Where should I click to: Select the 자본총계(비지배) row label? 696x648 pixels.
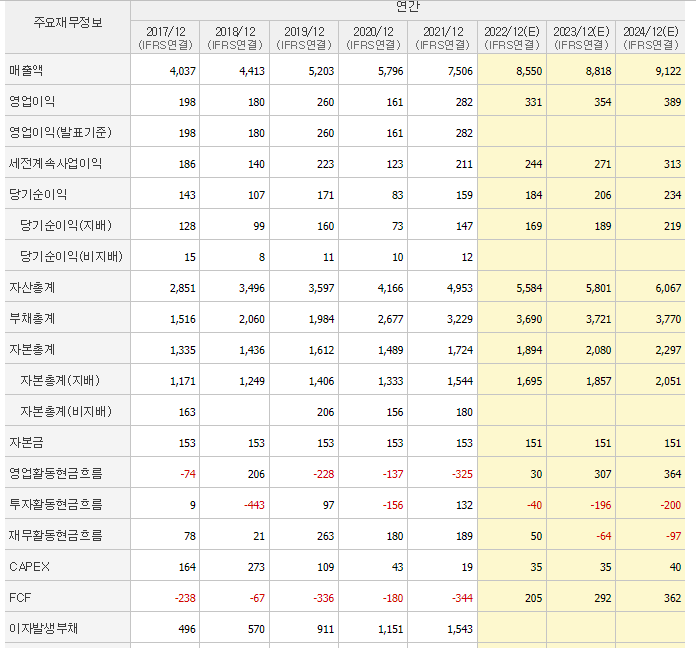[66, 411]
